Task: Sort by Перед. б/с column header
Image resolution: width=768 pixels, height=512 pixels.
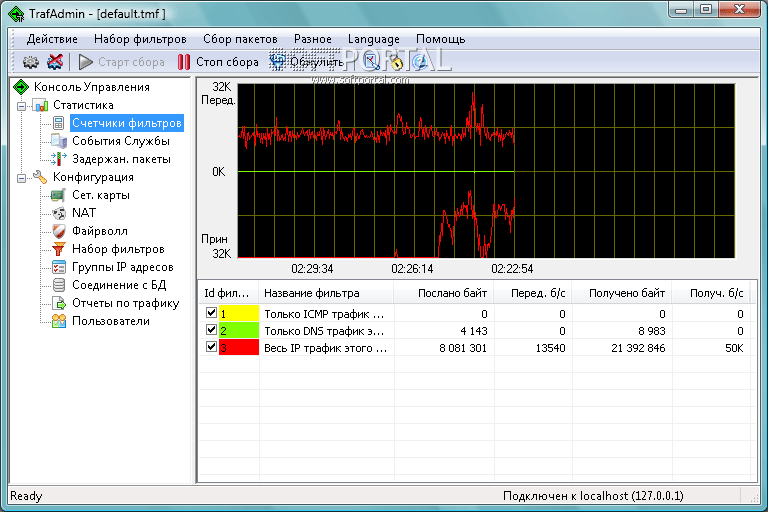Action: coord(533,293)
